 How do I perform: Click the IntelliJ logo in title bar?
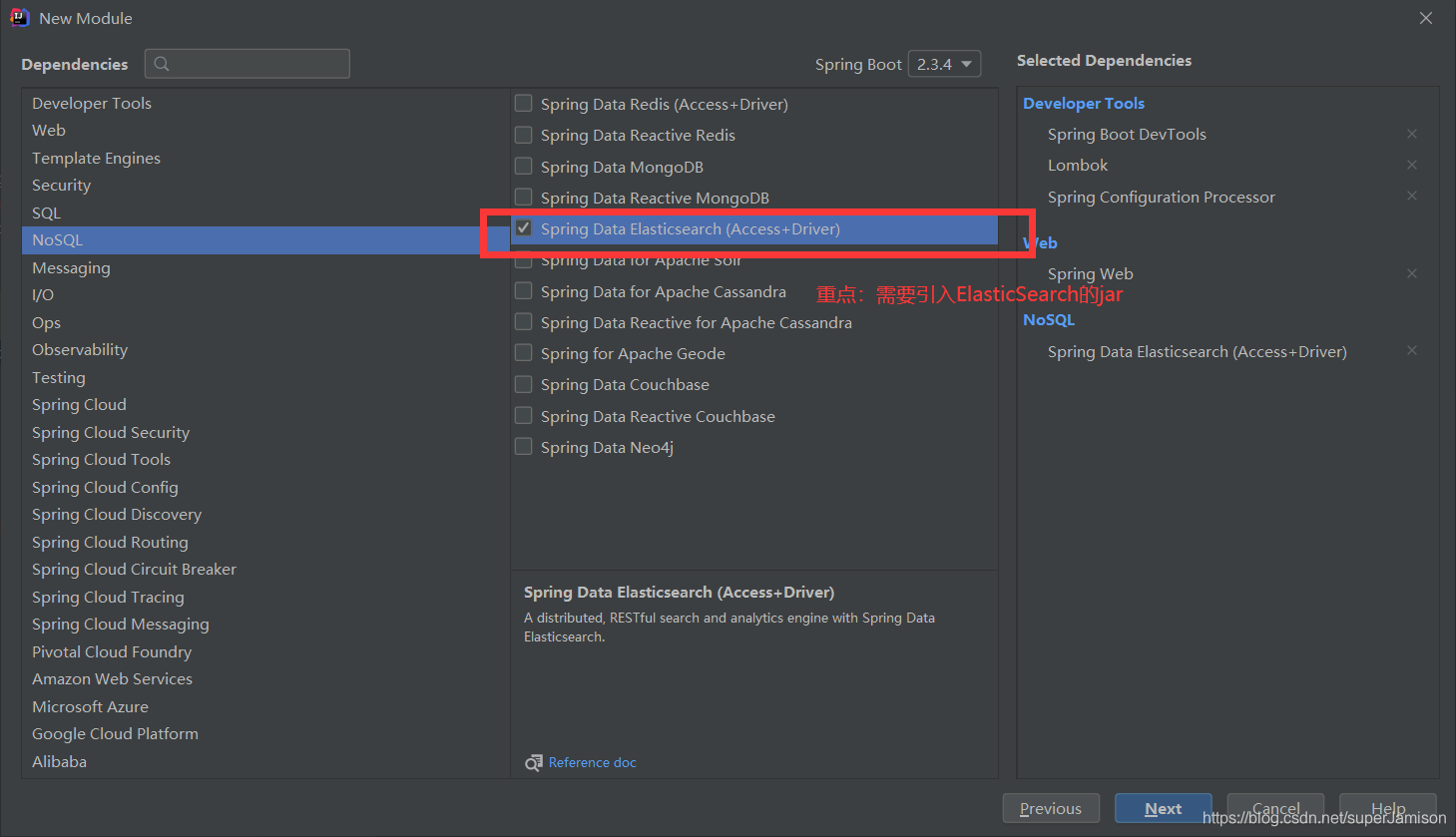tap(20, 18)
